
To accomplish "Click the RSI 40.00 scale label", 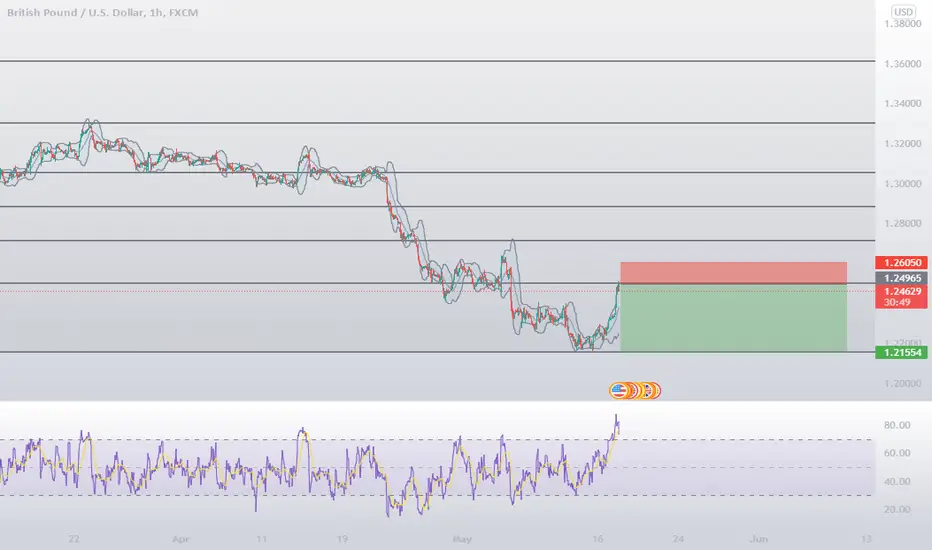I will coord(897,482).
